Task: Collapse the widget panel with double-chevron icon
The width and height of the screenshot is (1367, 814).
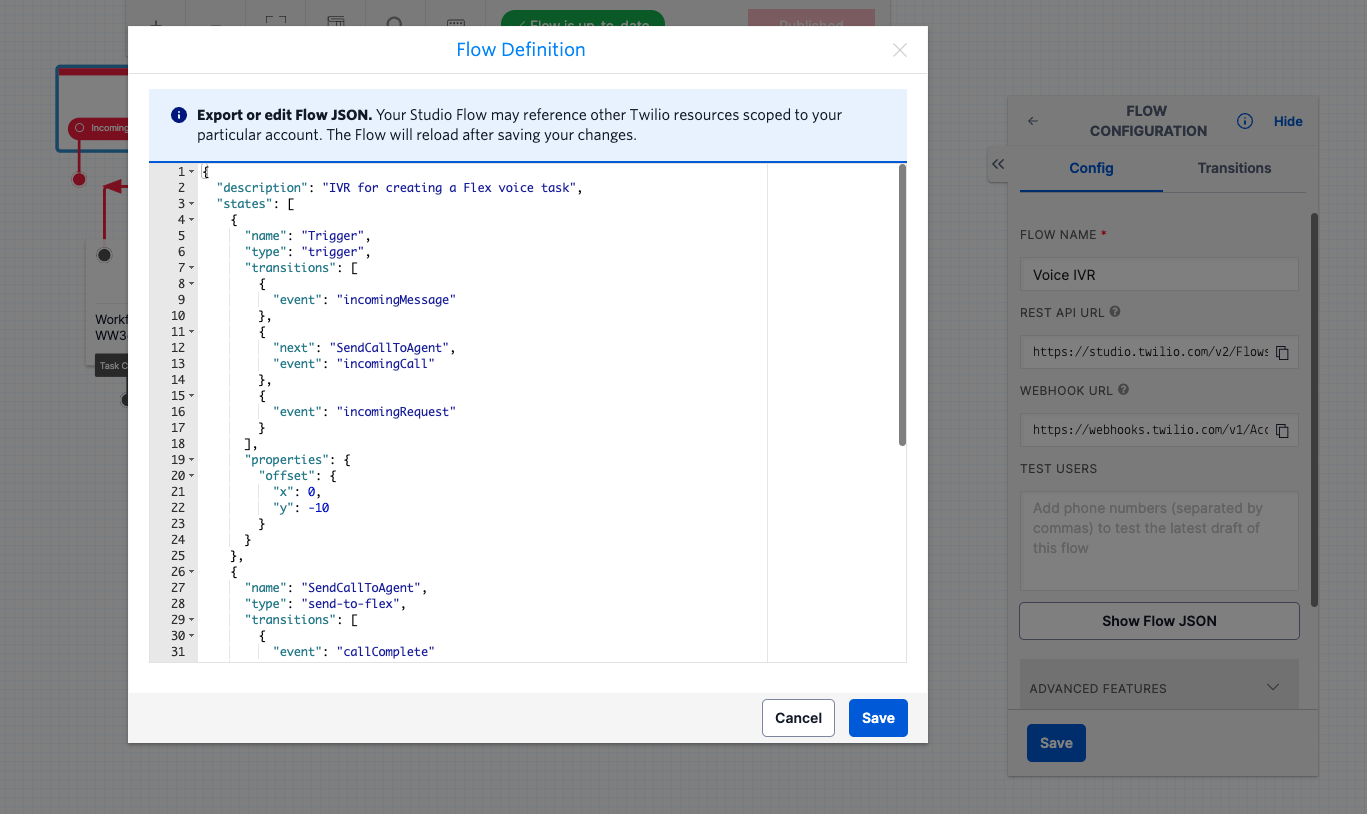Action: pyautogui.click(x=997, y=164)
